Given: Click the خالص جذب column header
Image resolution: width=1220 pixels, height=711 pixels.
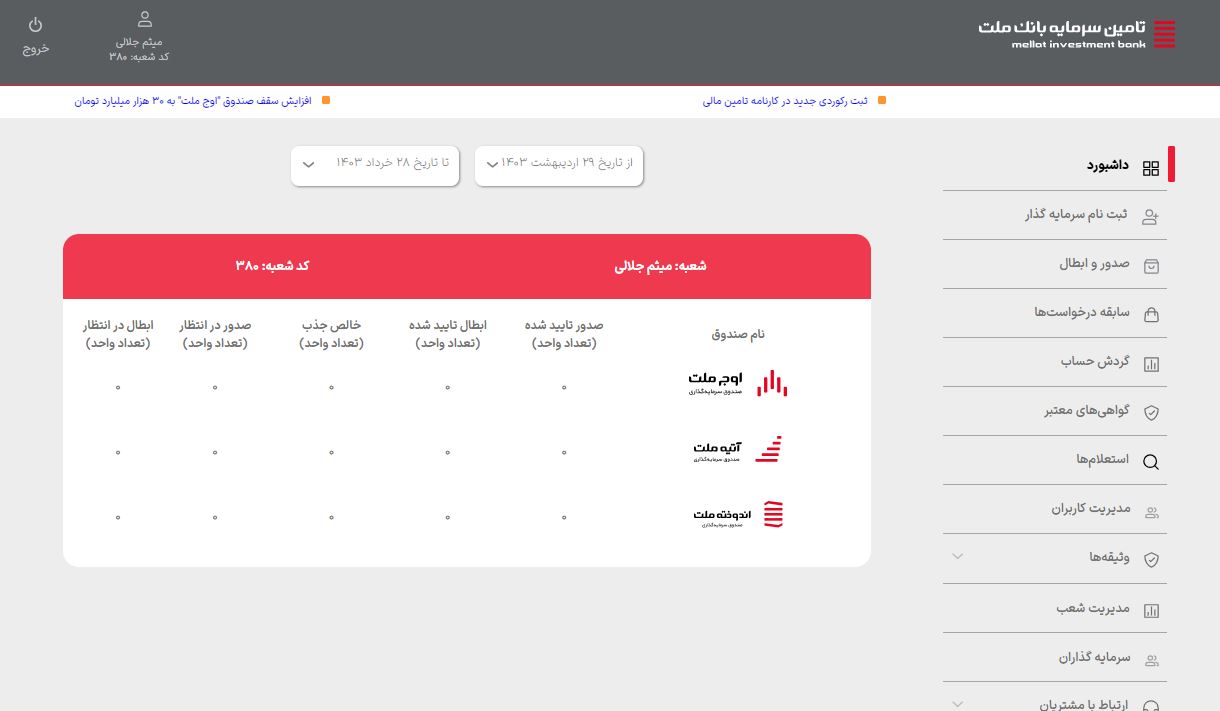Looking at the screenshot, I should click(331, 334).
